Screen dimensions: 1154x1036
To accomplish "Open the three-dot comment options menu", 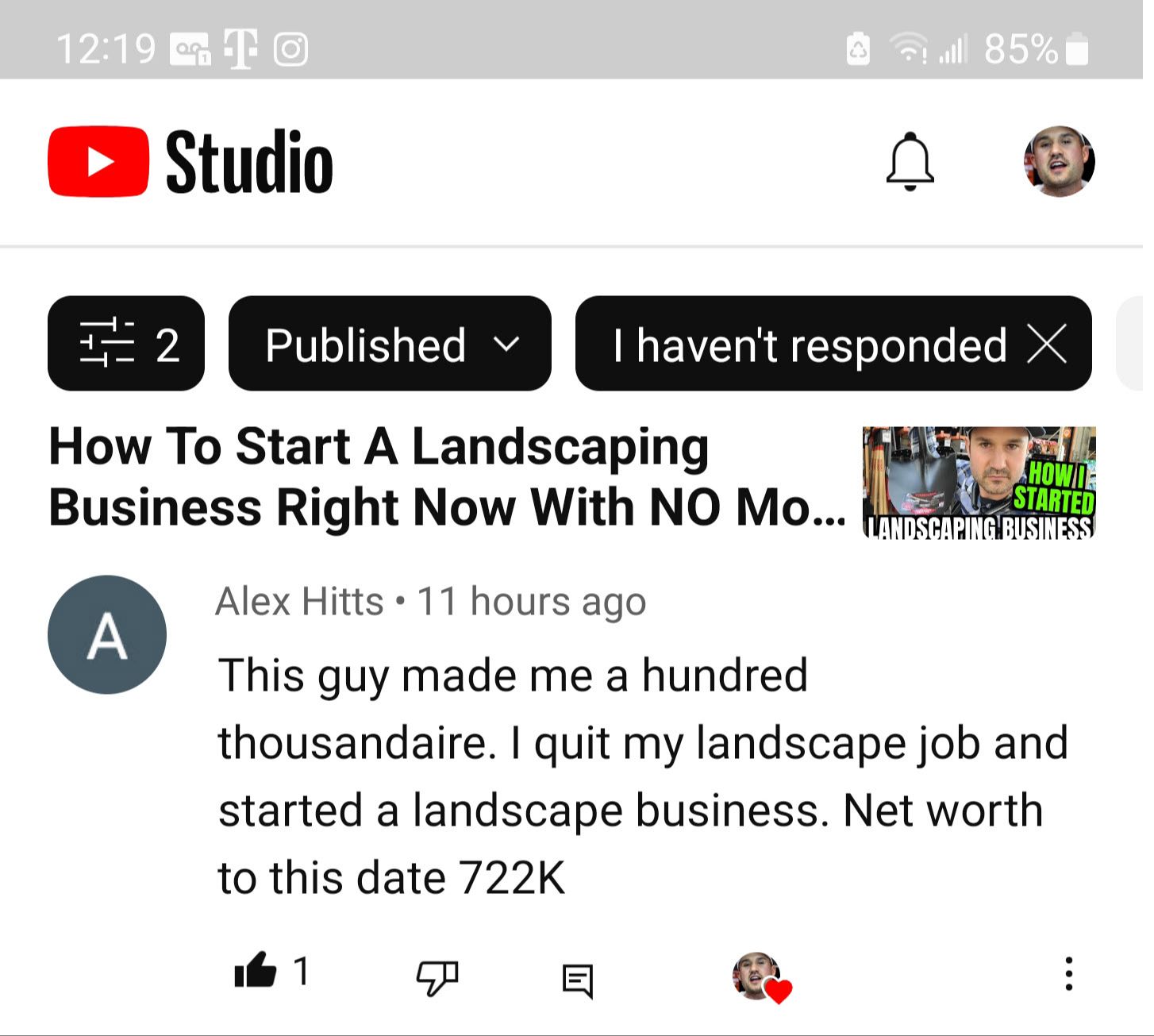I will [1068, 973].
